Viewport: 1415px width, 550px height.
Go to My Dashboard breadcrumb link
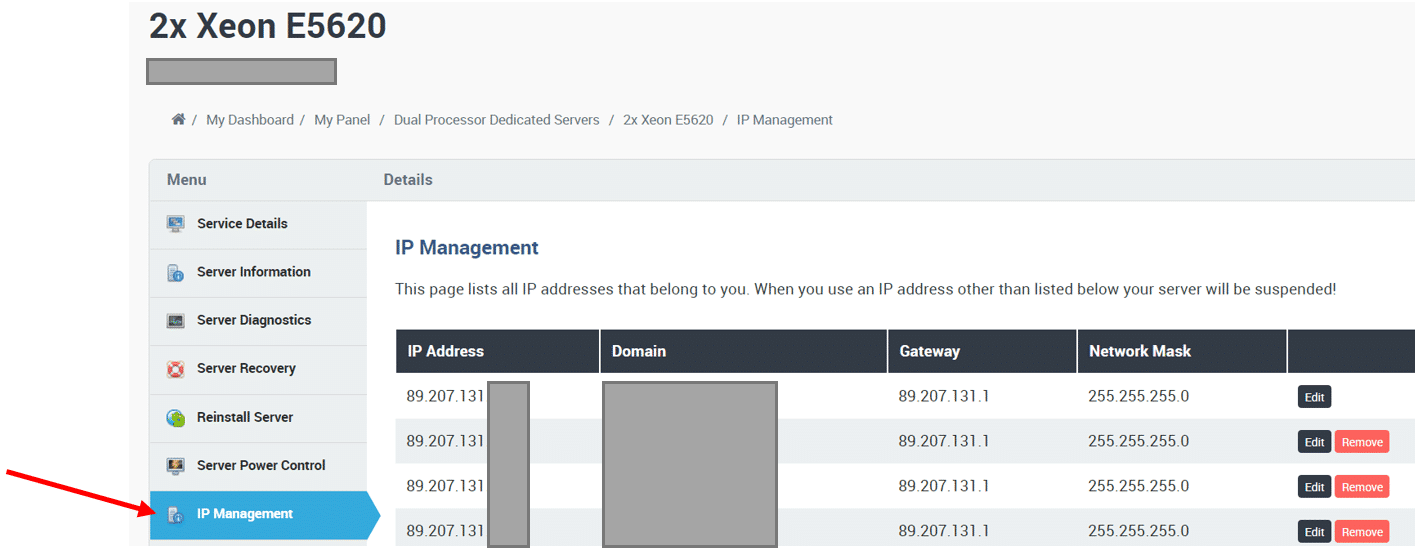coord(250,120)
